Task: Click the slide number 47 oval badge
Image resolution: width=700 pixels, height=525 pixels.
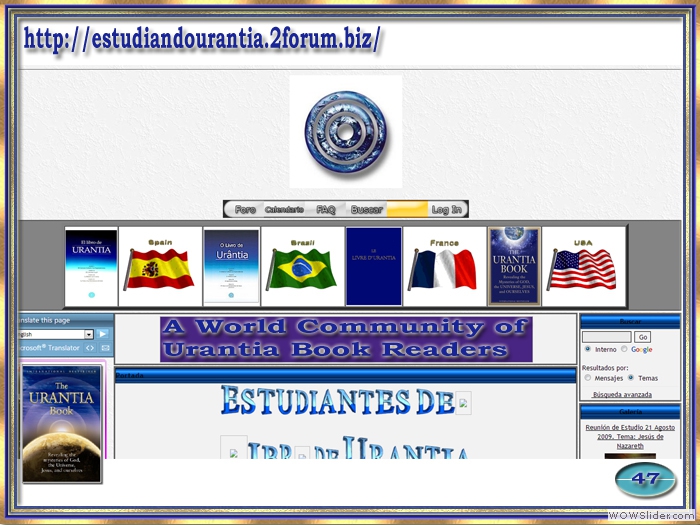Action: pos(645,479)
